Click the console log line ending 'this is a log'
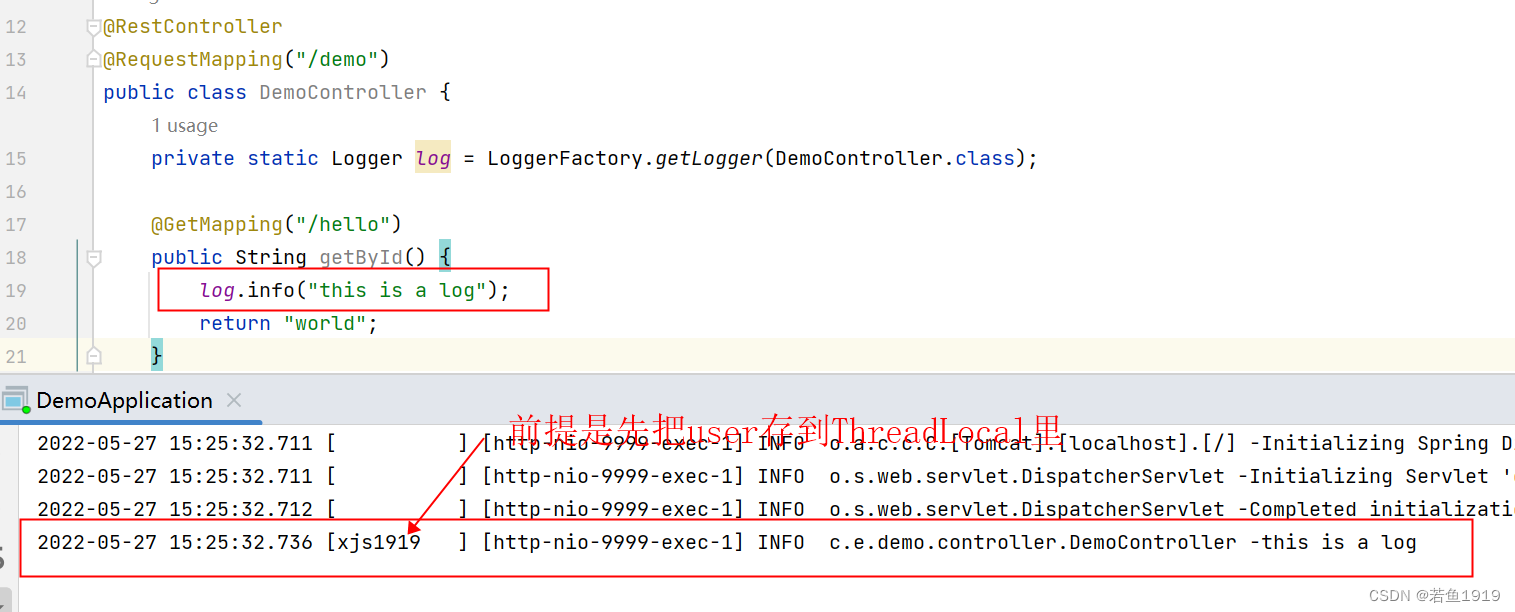 (x=727, y=543)
